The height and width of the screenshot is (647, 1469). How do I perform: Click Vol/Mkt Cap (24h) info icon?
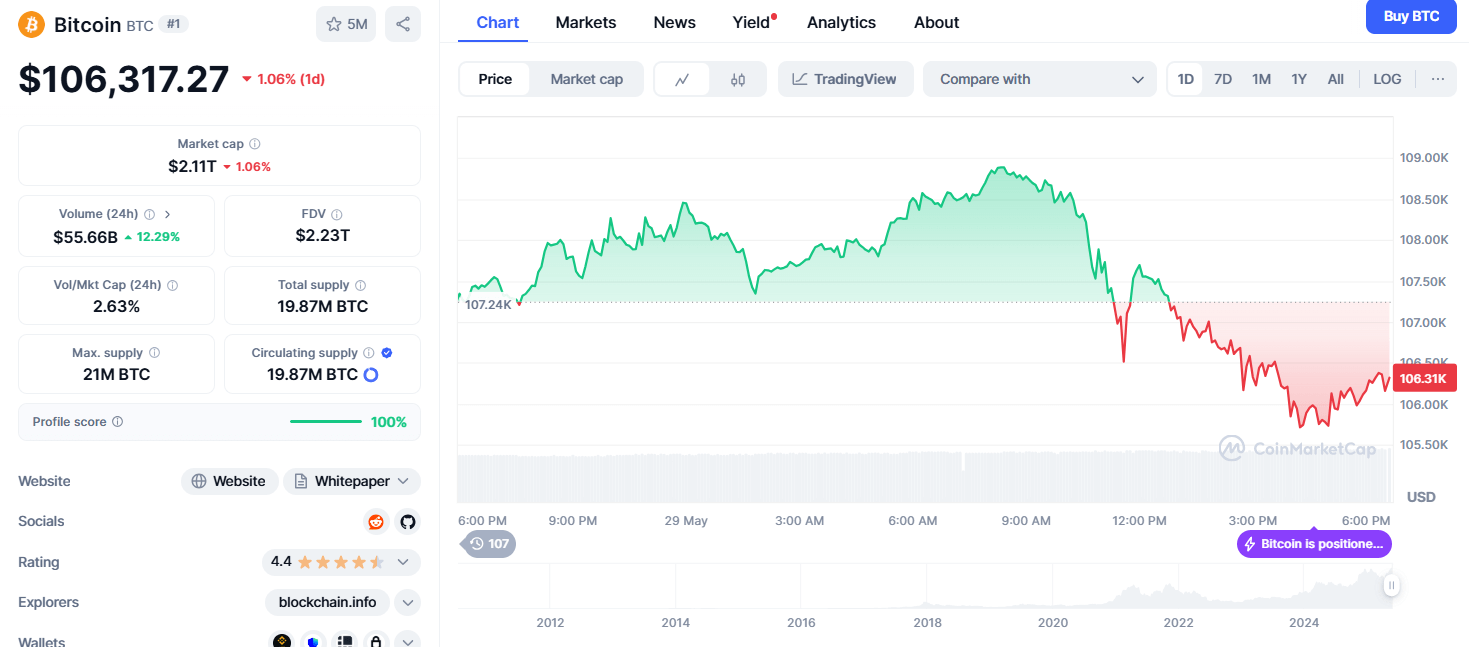tap(172, 285)
